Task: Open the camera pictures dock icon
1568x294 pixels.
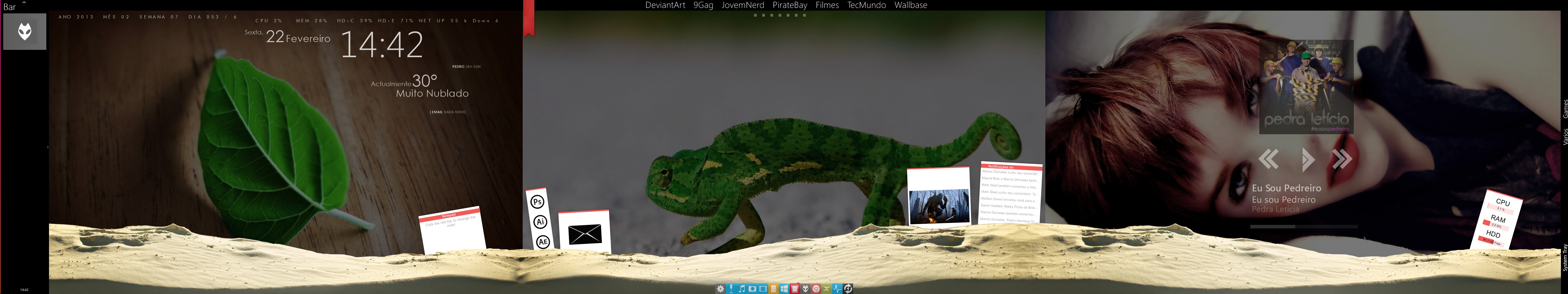Action: 752,289
